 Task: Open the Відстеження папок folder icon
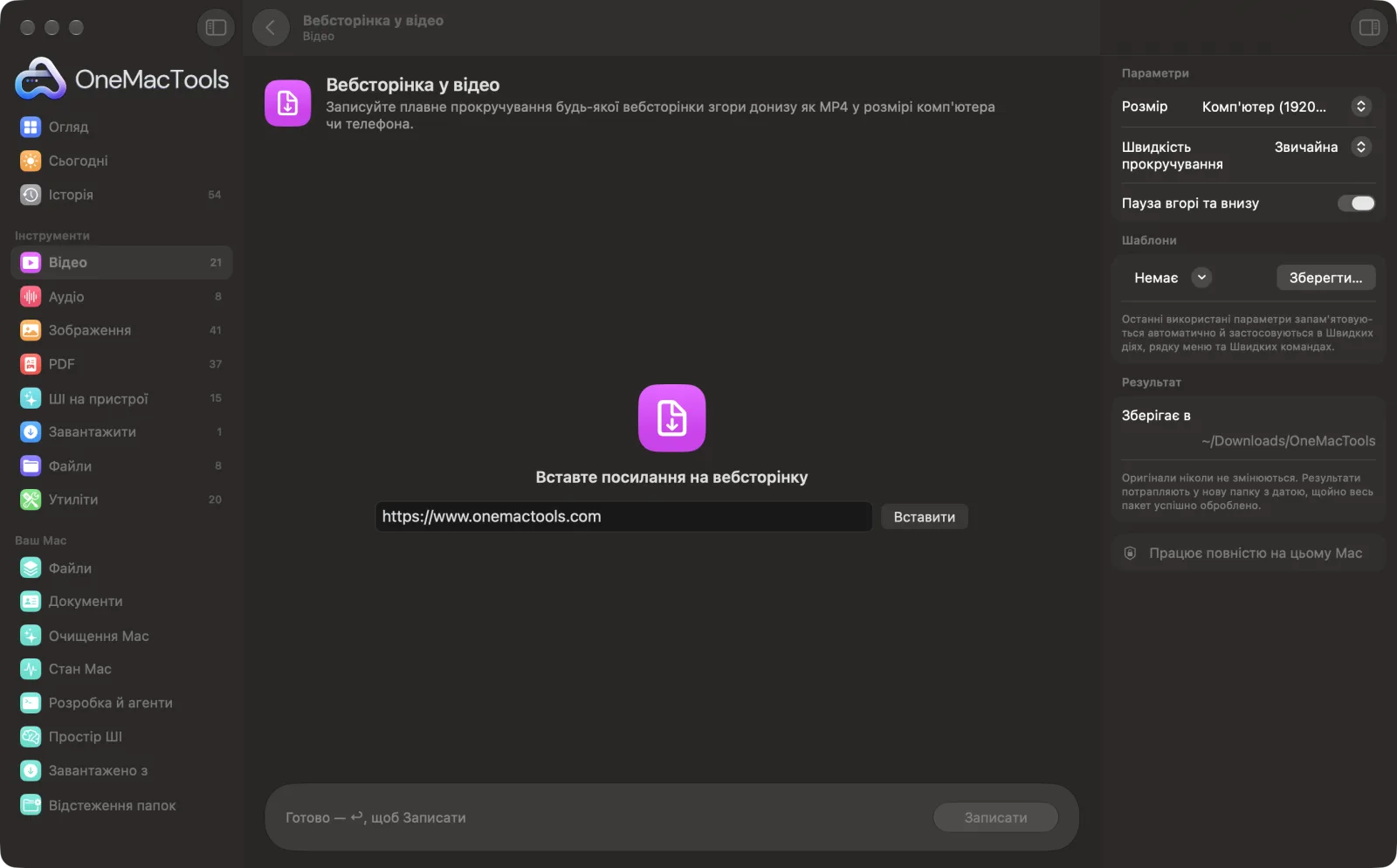point(31,805)
